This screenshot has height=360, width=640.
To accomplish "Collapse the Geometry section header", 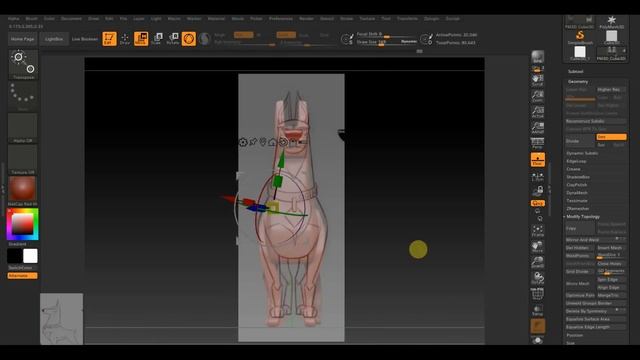I will (x=578, y=82).
